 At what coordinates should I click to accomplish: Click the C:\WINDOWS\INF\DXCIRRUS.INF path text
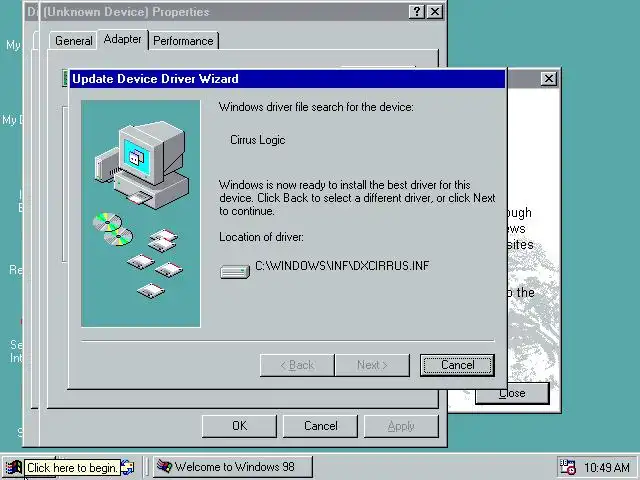tap(342, 266)
